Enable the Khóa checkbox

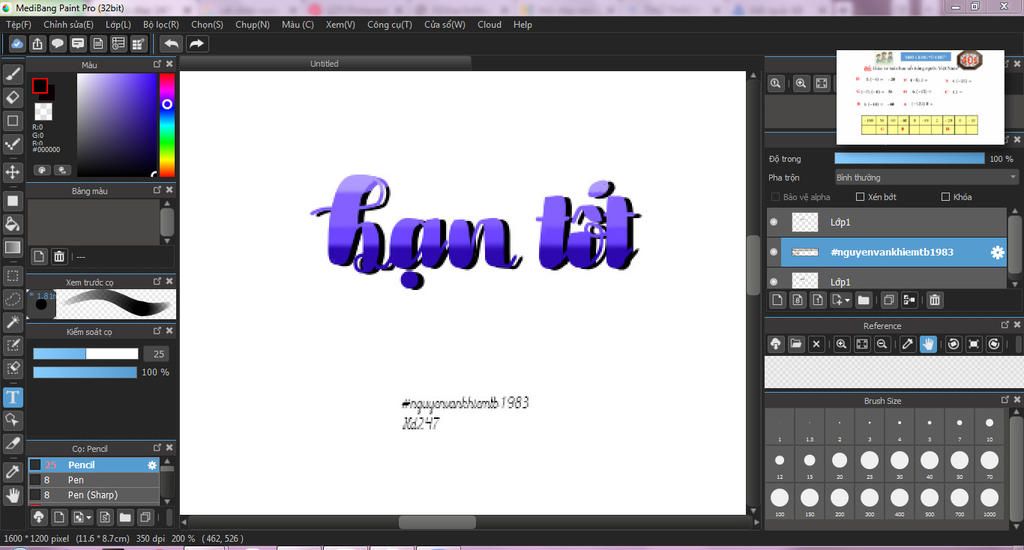(945, 197)
